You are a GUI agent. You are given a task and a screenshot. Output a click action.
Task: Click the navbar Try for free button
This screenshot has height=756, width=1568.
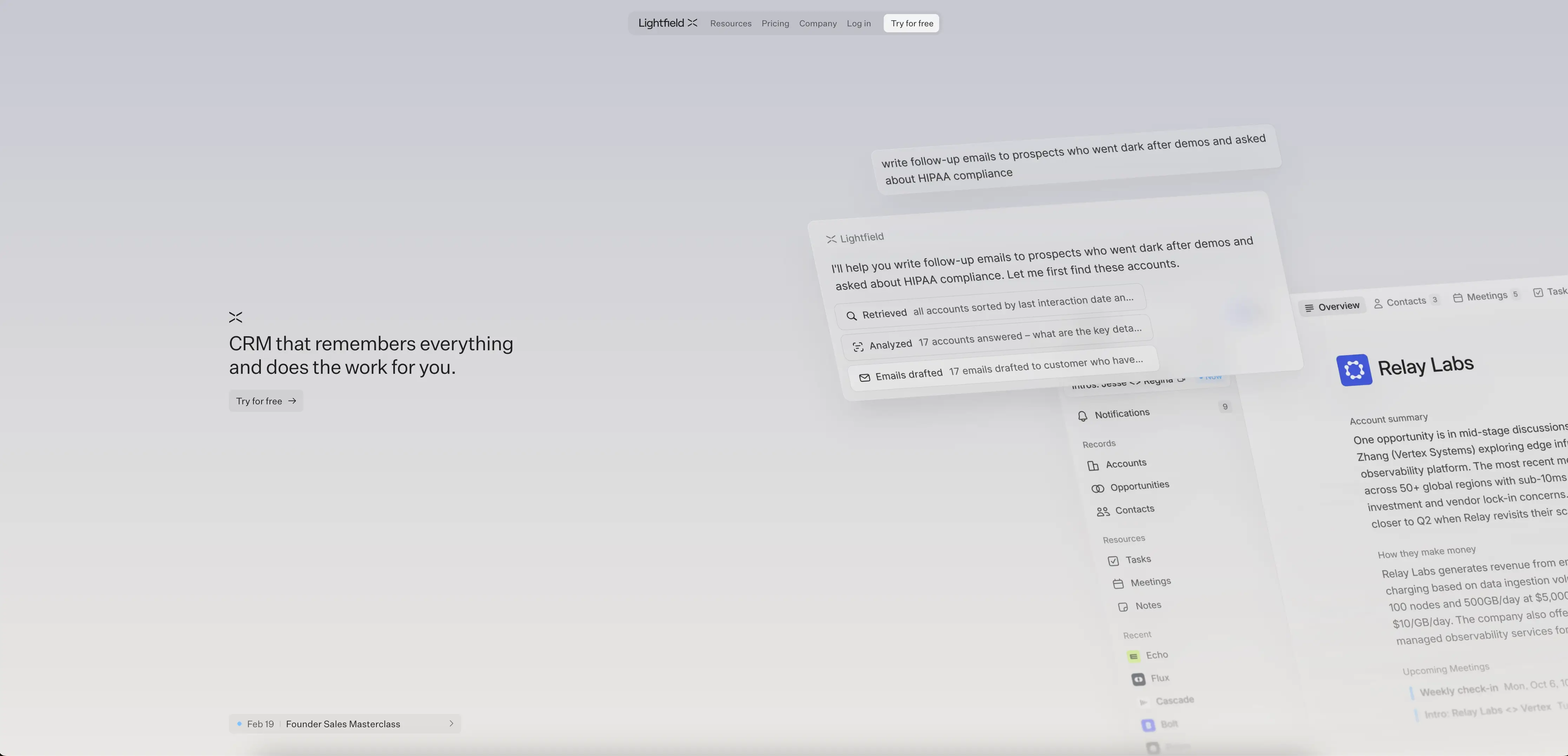(911, 23)
